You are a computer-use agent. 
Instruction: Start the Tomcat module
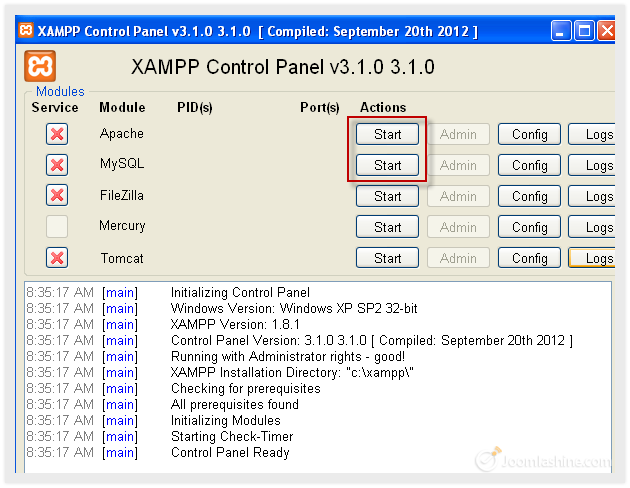click(387, 259)
